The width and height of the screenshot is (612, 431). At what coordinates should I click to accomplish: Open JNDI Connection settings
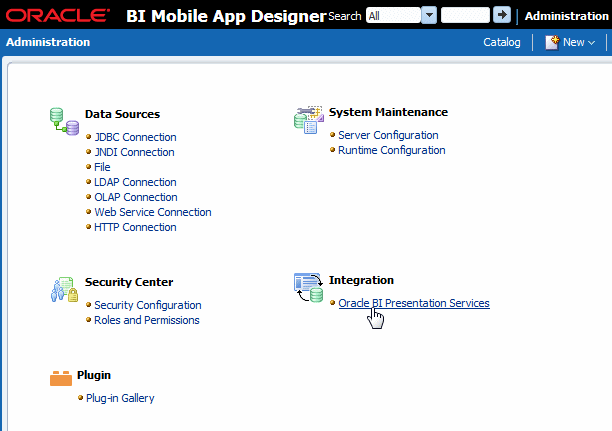(x=134, y=152)
